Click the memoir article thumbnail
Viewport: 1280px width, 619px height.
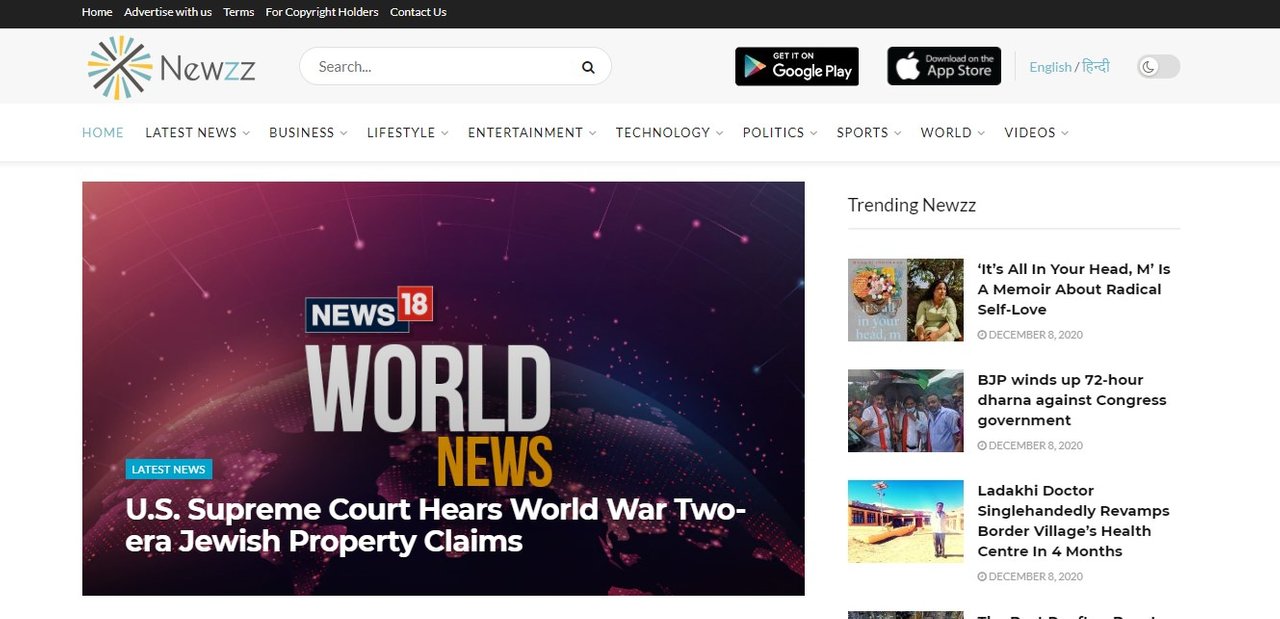(x=906, y=300)
